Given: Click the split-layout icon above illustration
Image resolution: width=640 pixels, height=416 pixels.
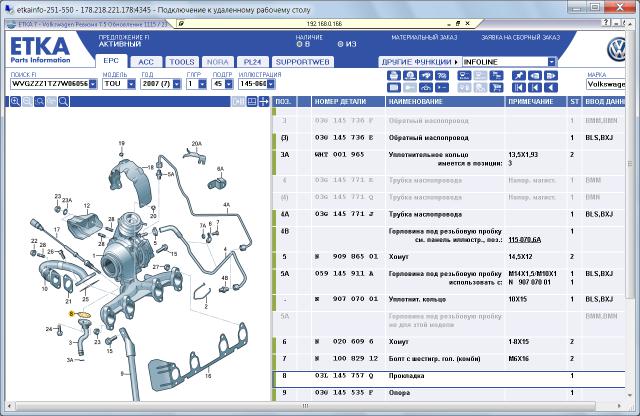Looking at the screenshot, I should 252,102.
